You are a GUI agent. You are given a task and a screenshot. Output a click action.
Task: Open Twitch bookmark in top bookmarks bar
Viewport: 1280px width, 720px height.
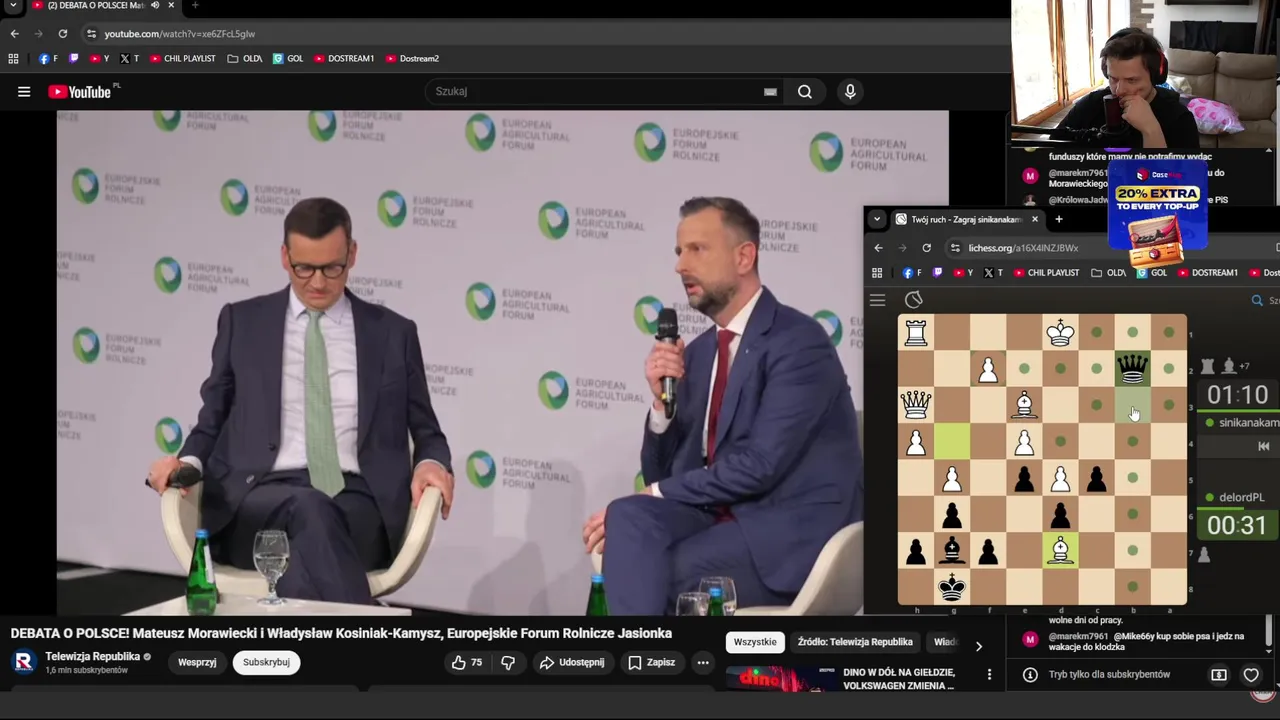(74, 59)
